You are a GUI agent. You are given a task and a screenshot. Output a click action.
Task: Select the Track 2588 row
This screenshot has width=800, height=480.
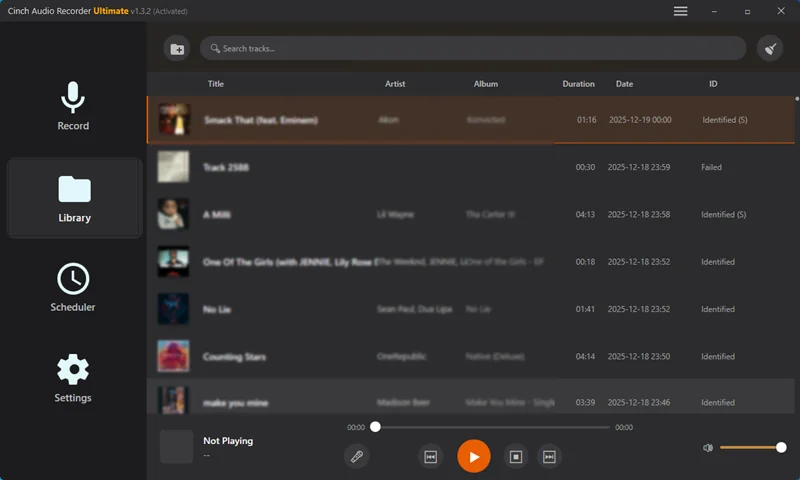470,167
